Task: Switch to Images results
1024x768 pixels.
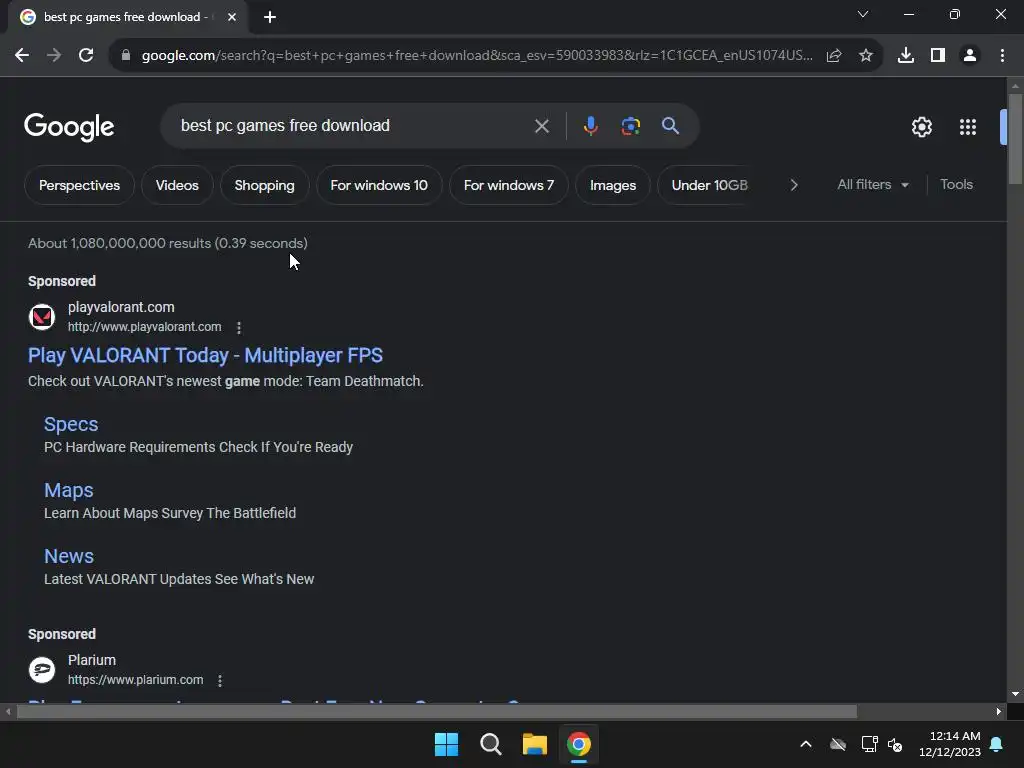Action: pos(613,185)
